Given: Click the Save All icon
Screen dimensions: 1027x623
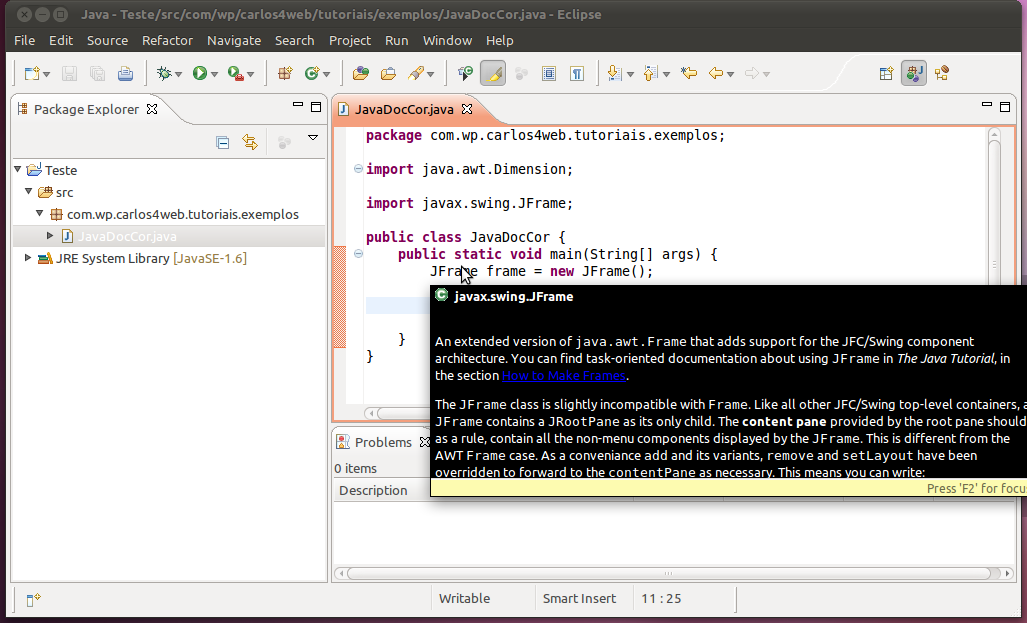Looking at the screenshot, I should click(98, 73).
